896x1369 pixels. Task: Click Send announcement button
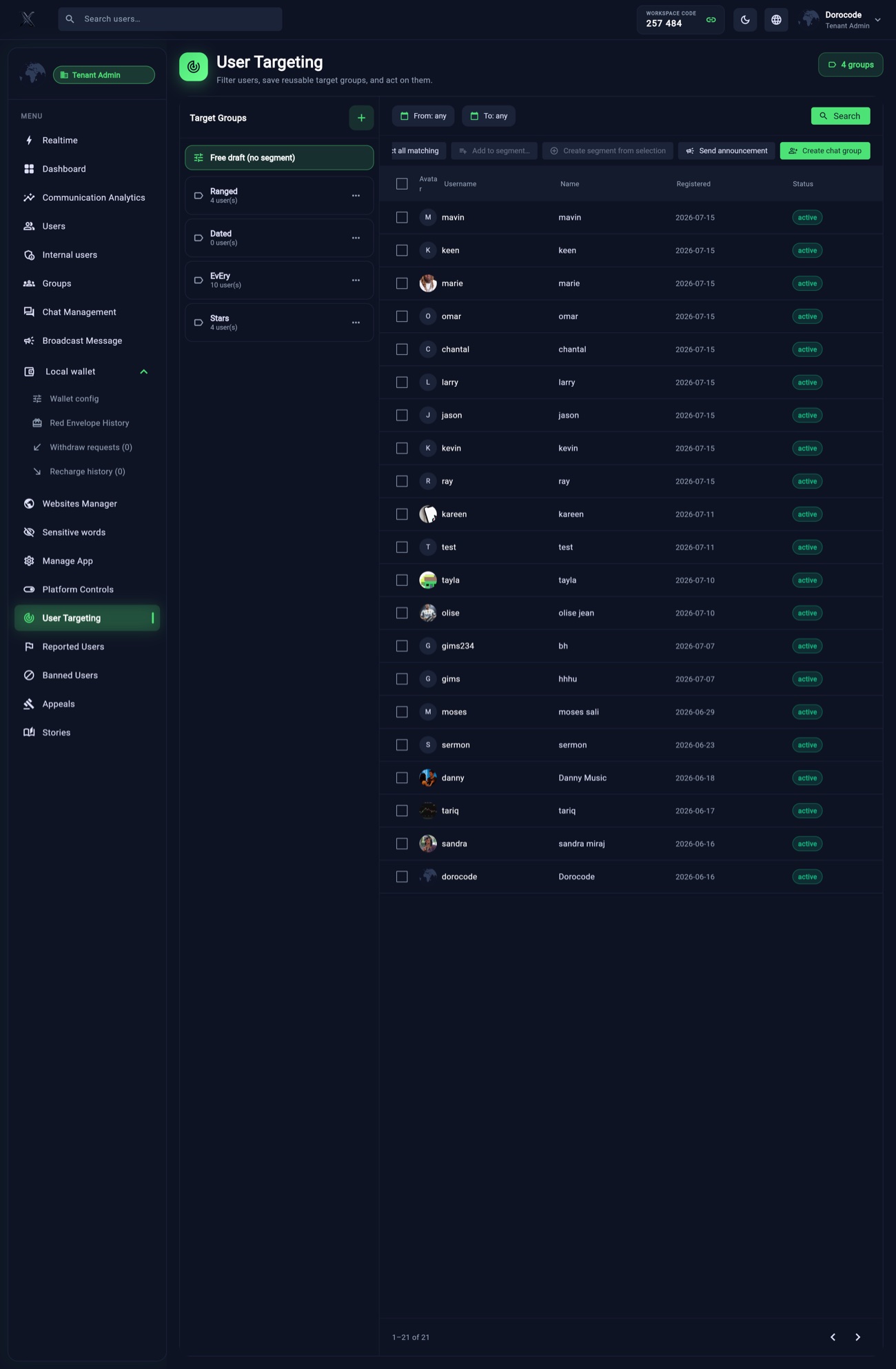coord(726,151)
